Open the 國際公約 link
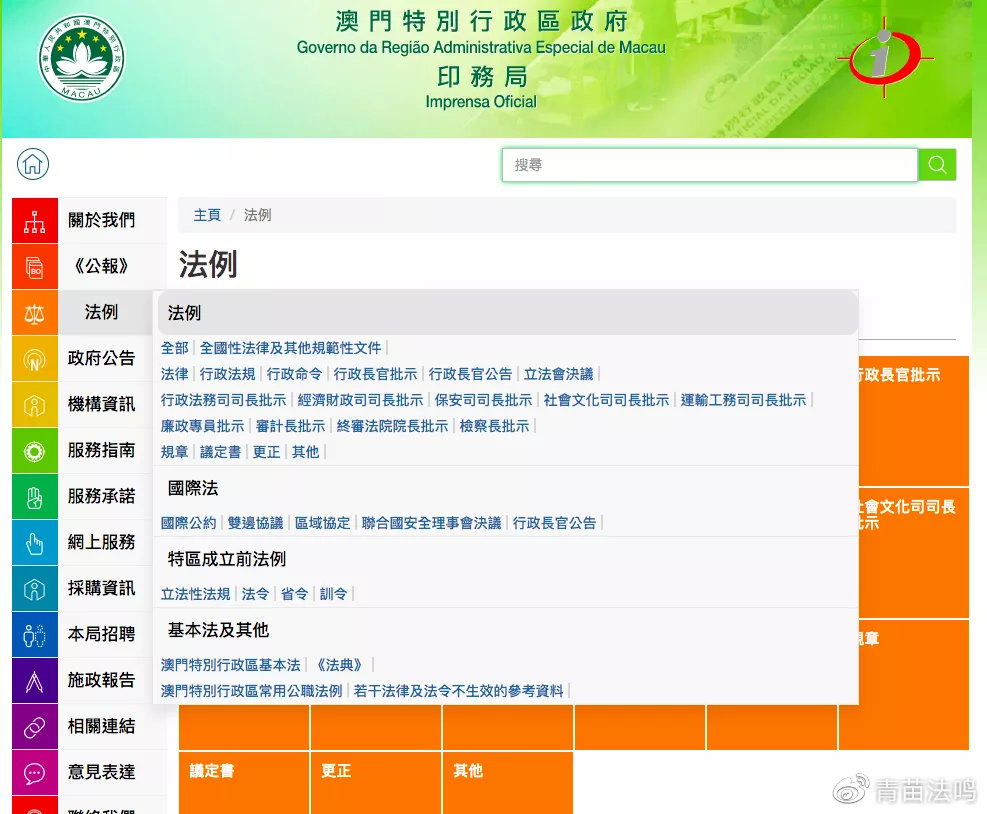Image resolution: width=987 pixels, height=814 pixels. pos(188,523)
